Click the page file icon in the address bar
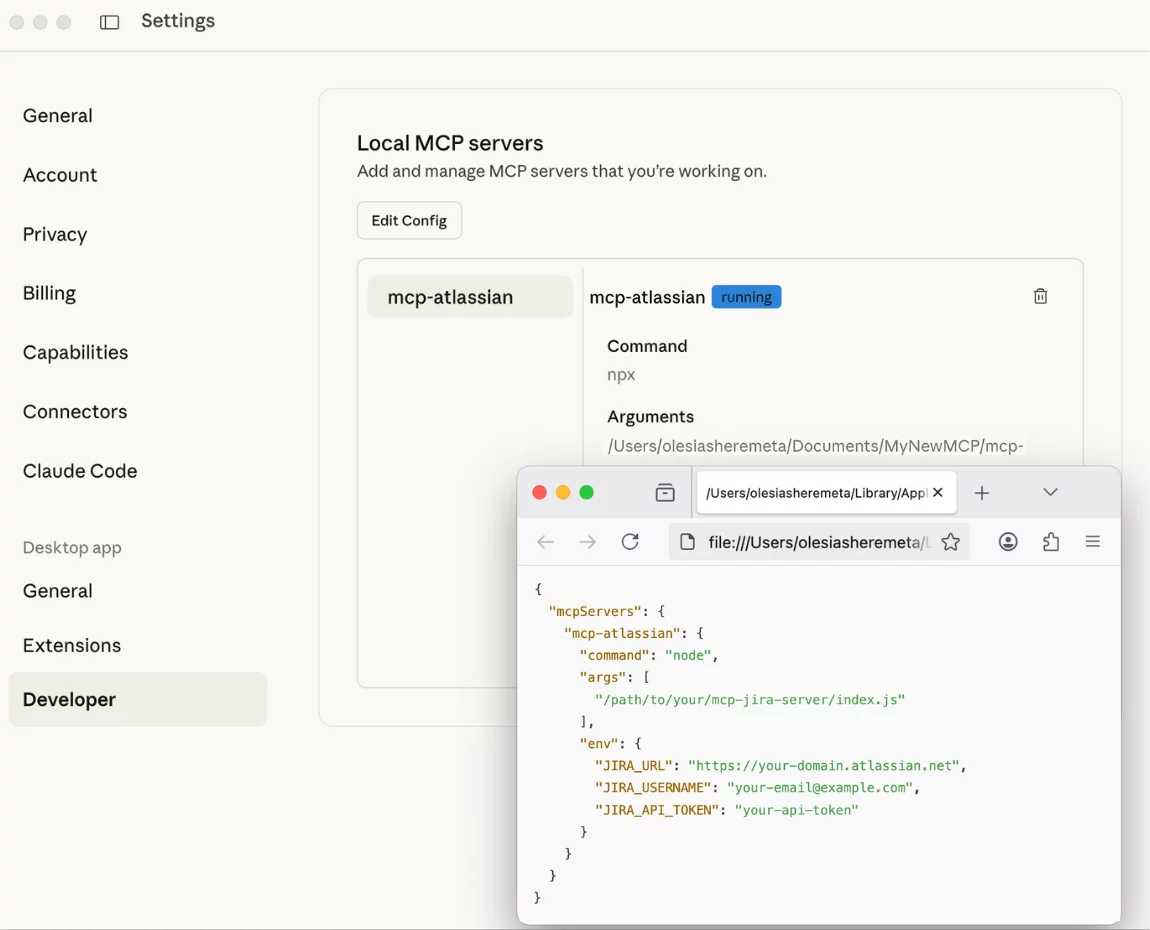This screenshot has height=930, width=1150. (x=686, y=541)
